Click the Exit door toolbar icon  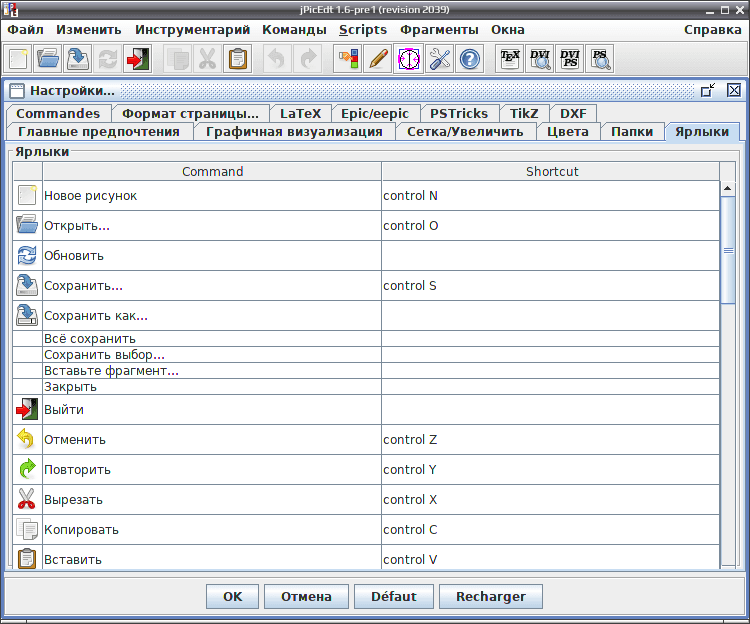(x=137, y=59)
